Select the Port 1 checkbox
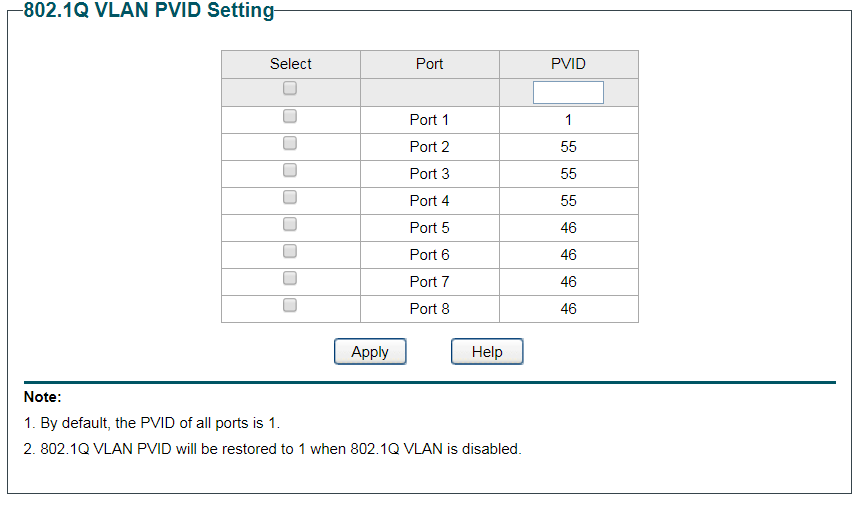This screenshot has width=863, height=513. click(x=290, y=116)
